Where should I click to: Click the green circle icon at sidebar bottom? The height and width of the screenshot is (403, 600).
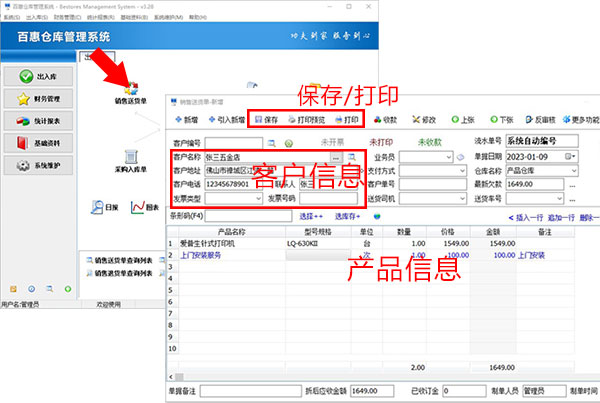tap(68, 289)
